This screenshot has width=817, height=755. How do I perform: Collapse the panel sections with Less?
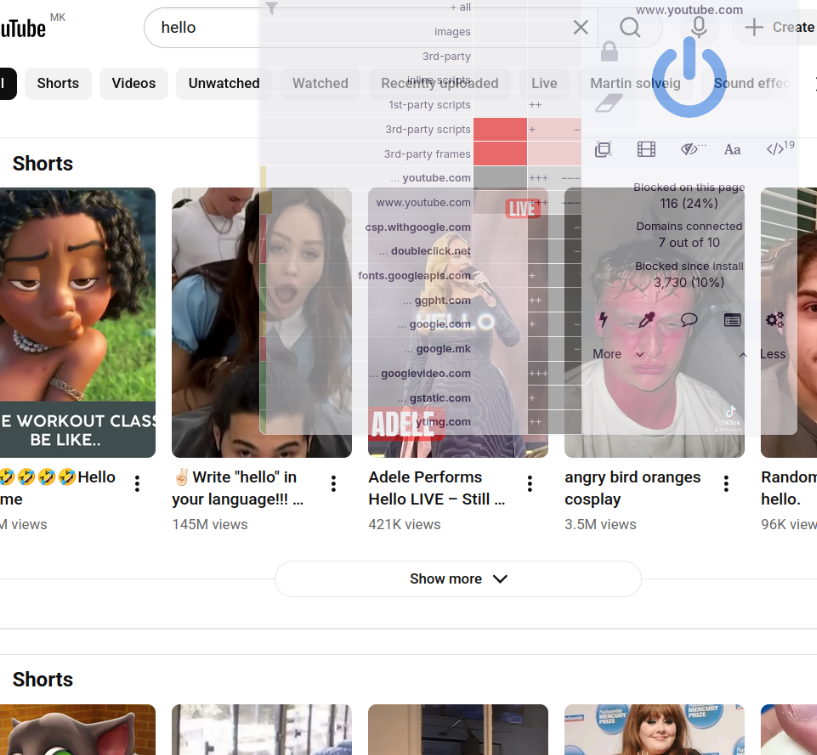coord(764,354)
